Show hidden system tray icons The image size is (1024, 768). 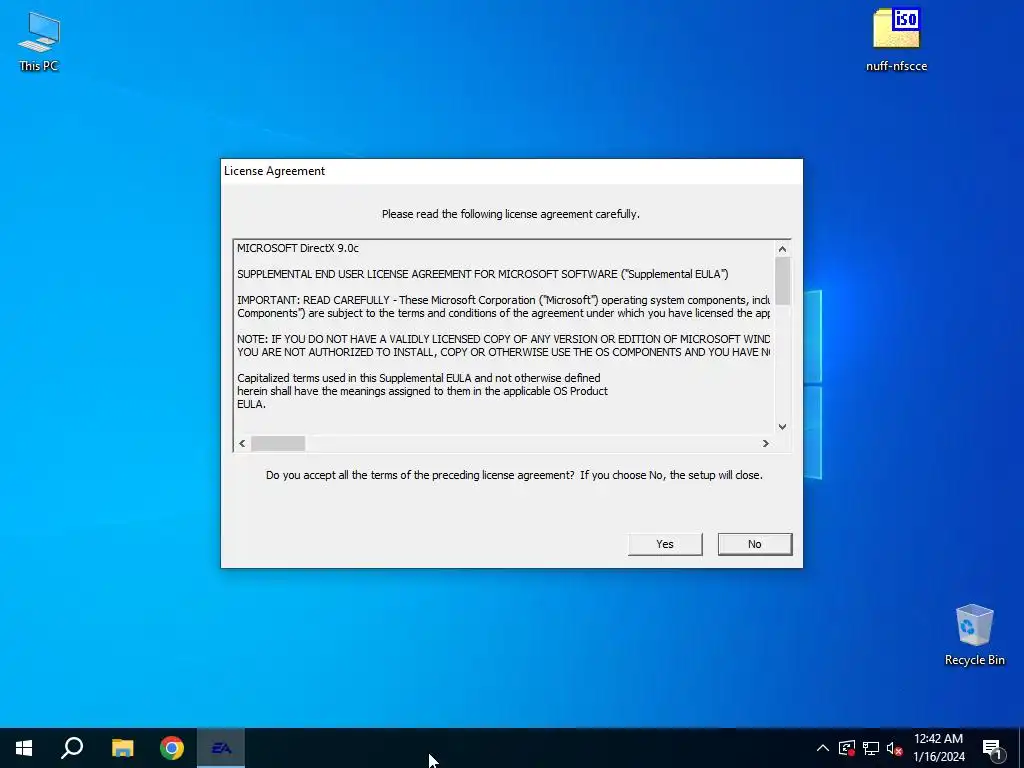[x=823, y=748]
